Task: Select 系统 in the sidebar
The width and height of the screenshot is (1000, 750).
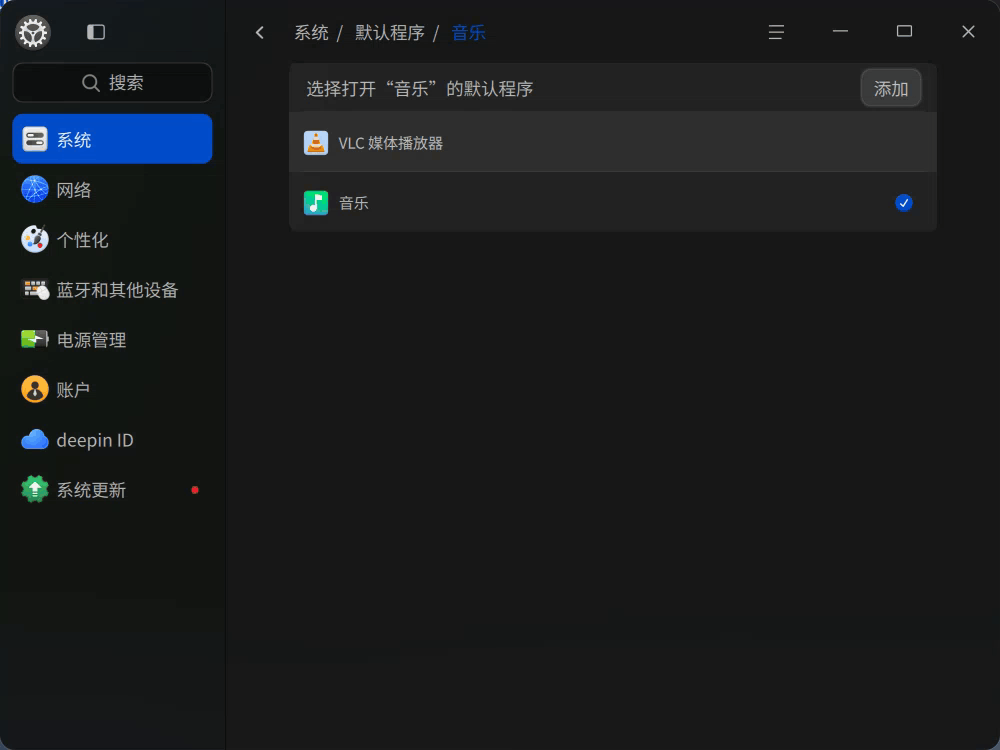Action: point(112,139)
